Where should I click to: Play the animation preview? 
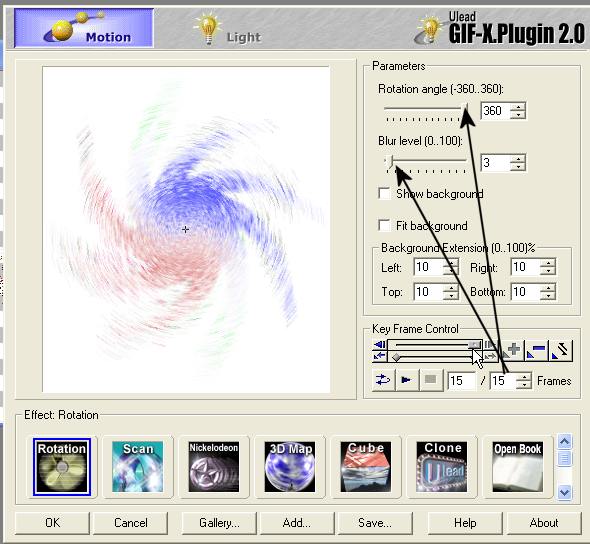(407, 380)
